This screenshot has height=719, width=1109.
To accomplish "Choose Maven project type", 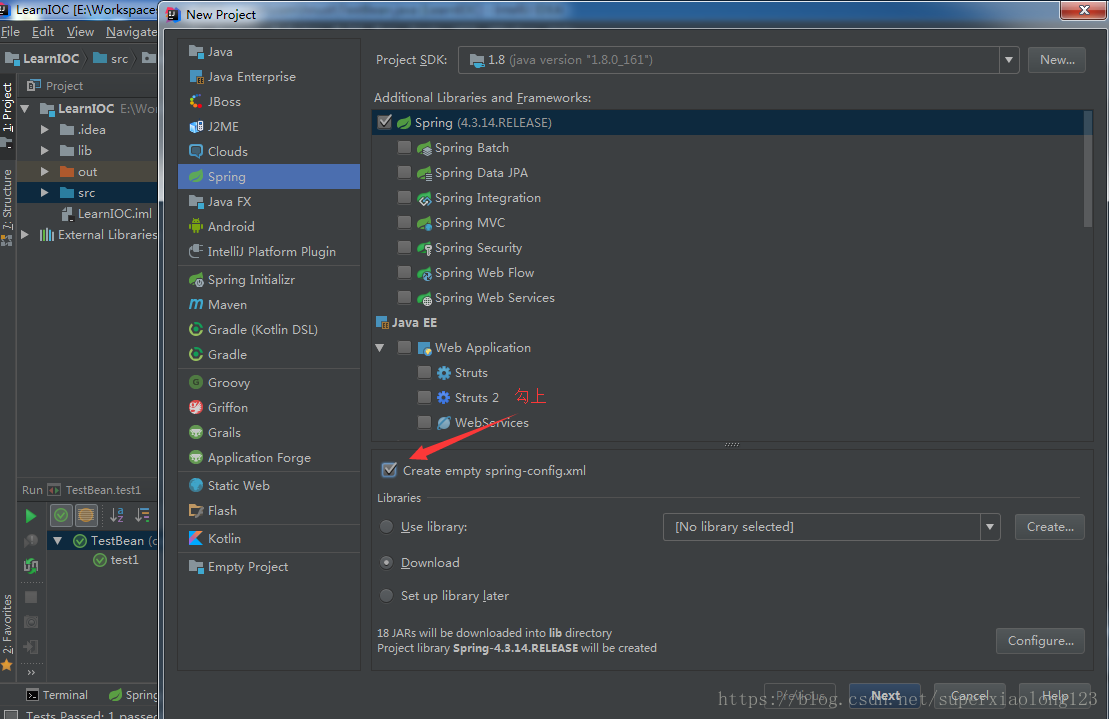I will tap(269, 305).
